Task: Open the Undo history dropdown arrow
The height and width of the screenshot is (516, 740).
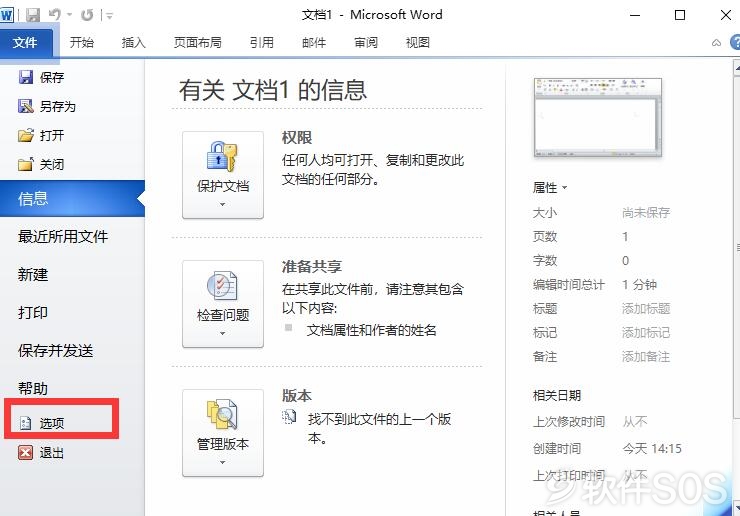Action: [x=69, y=15]
